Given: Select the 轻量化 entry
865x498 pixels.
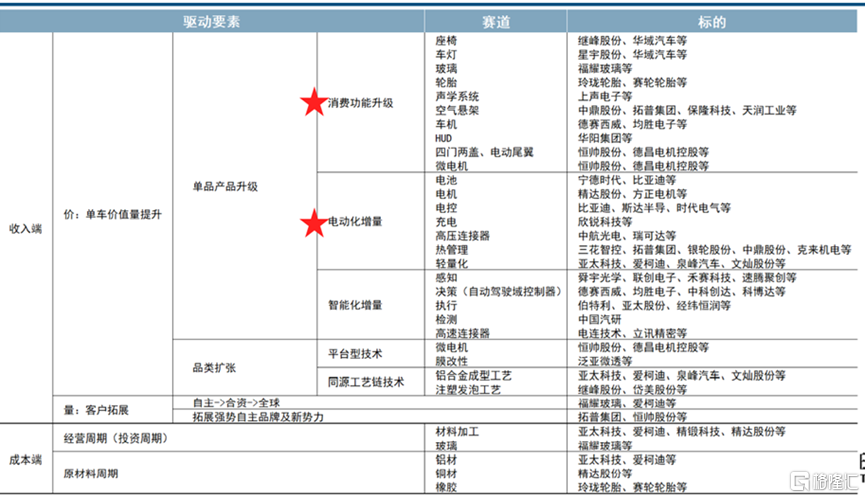Looking at the screenshot, I should pos(451,264).
